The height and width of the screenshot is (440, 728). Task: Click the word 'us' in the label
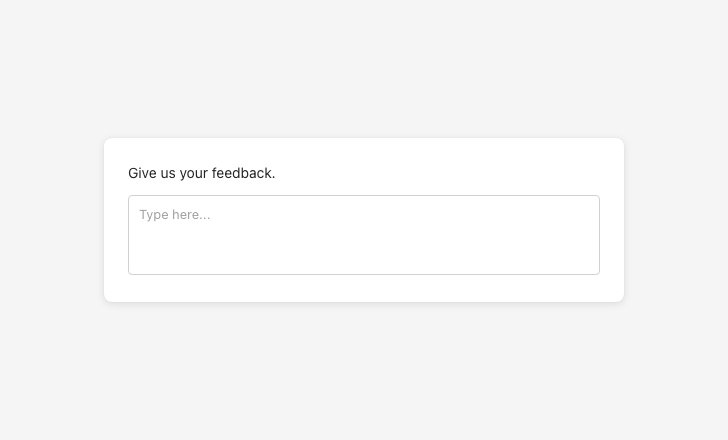(x=168, y=173)
